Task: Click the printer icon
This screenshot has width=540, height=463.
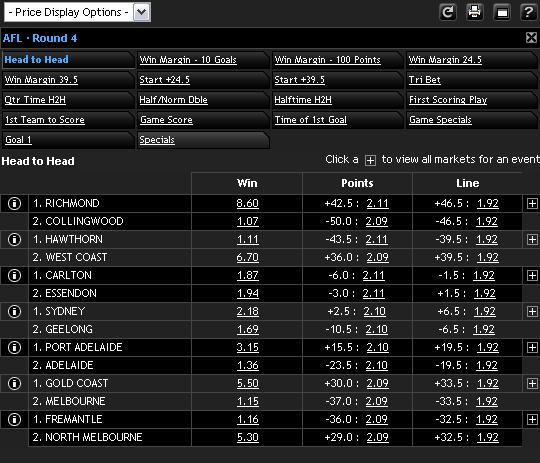Action: [475, 12]
